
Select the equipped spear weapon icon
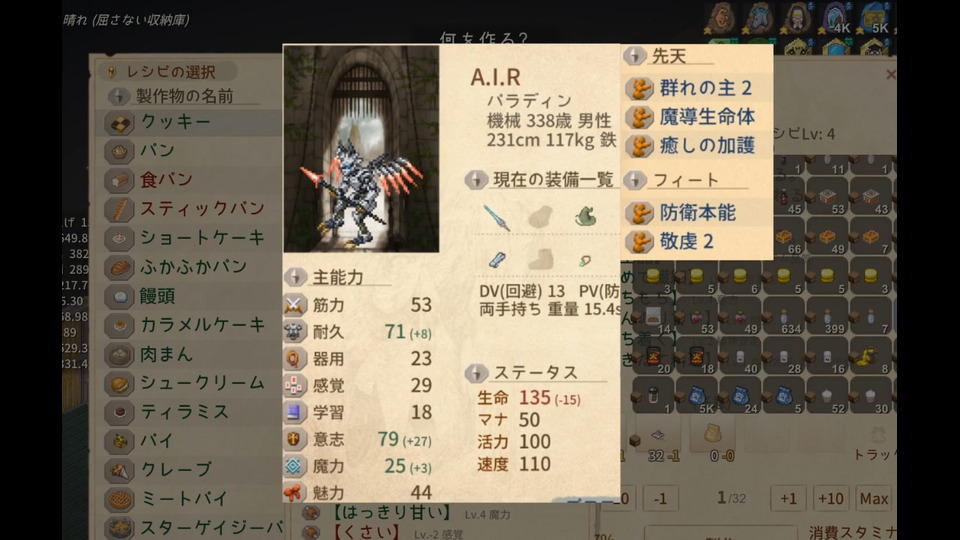coord(497,217)
